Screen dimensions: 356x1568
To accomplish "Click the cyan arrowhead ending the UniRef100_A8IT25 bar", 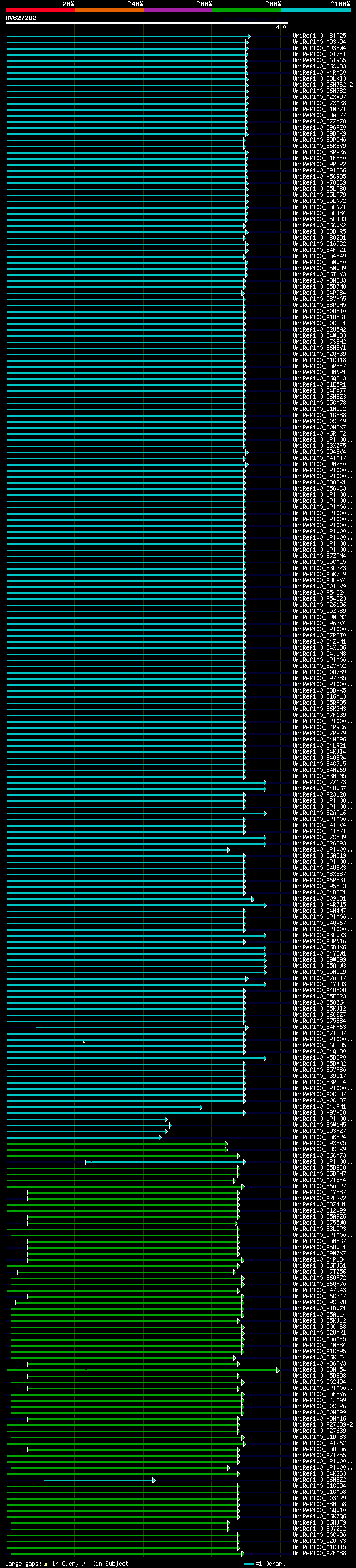I will pos(249,37).
